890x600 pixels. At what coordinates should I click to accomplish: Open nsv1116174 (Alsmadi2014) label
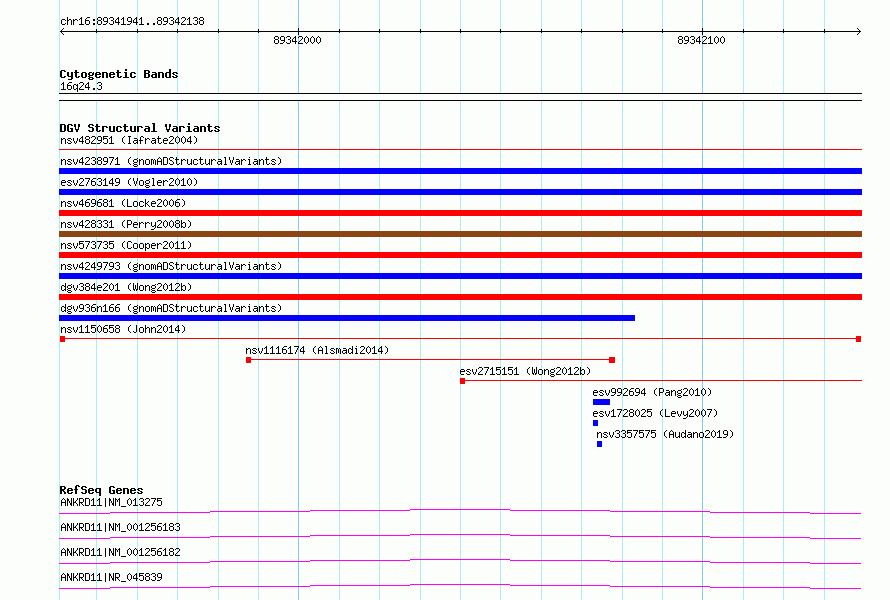tap(317, 350)
